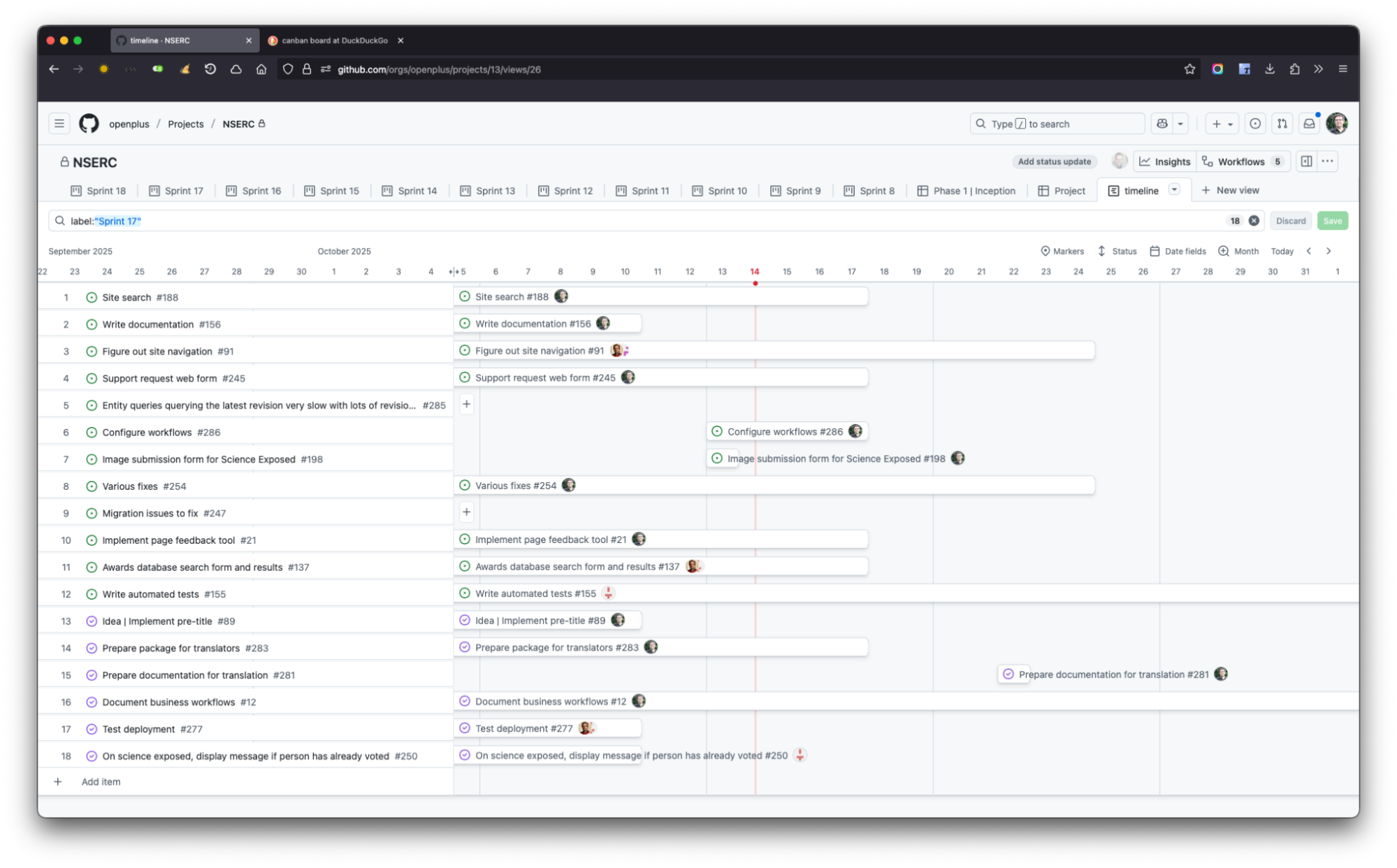Toggle Date fields display
The height and width of the screenshot is (868, 1397).
pyautogui.click(x=1178, y=251)
